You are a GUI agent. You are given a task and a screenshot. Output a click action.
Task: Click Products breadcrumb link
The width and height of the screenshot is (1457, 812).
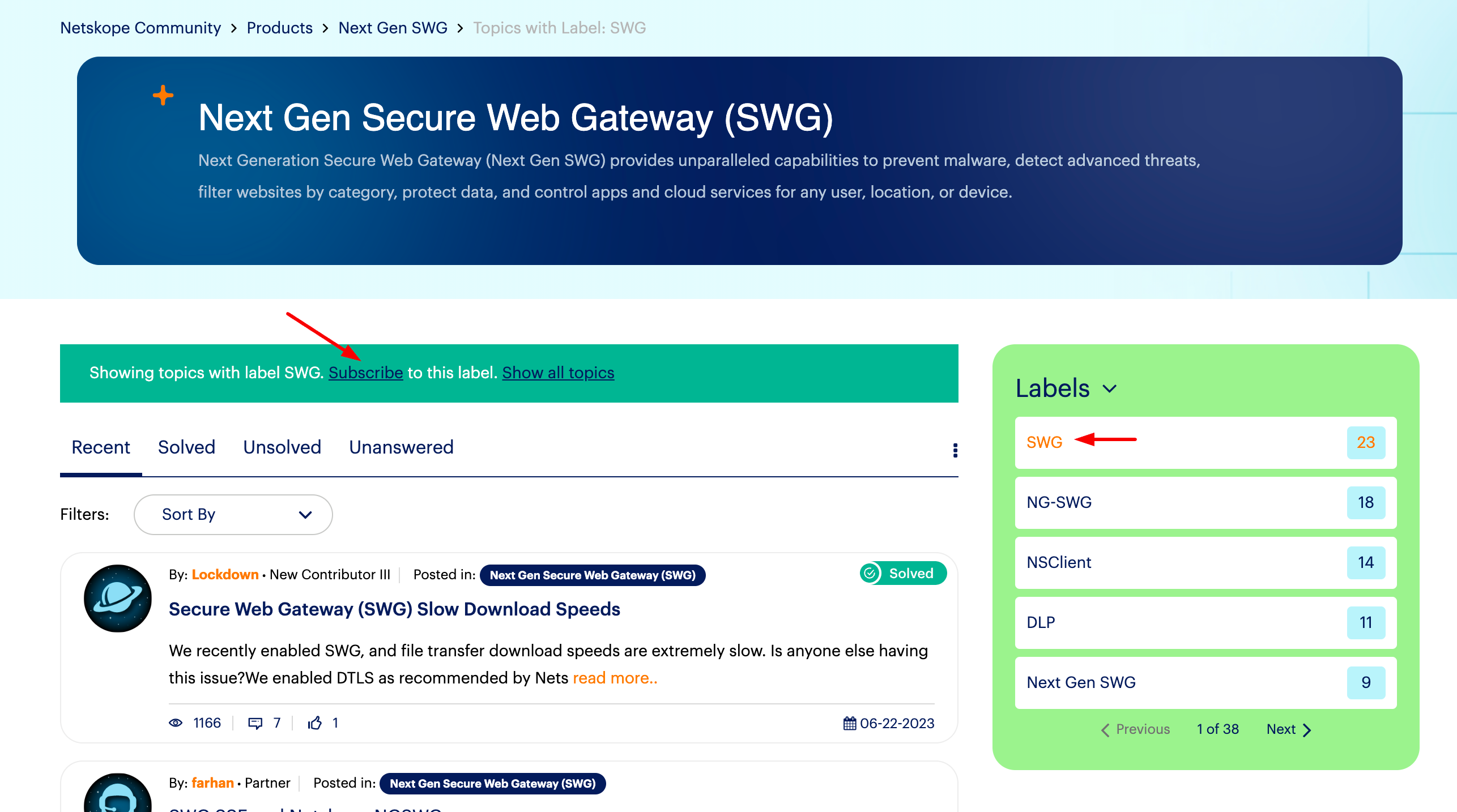tap(279, 28)
